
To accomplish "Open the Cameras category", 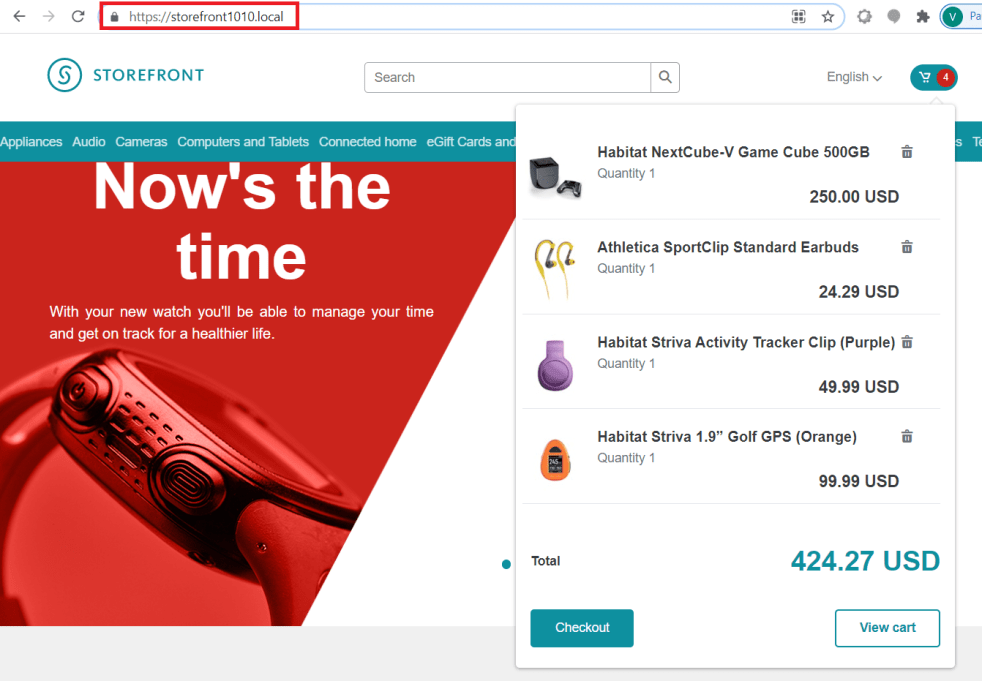I will [x=141, y=142].
